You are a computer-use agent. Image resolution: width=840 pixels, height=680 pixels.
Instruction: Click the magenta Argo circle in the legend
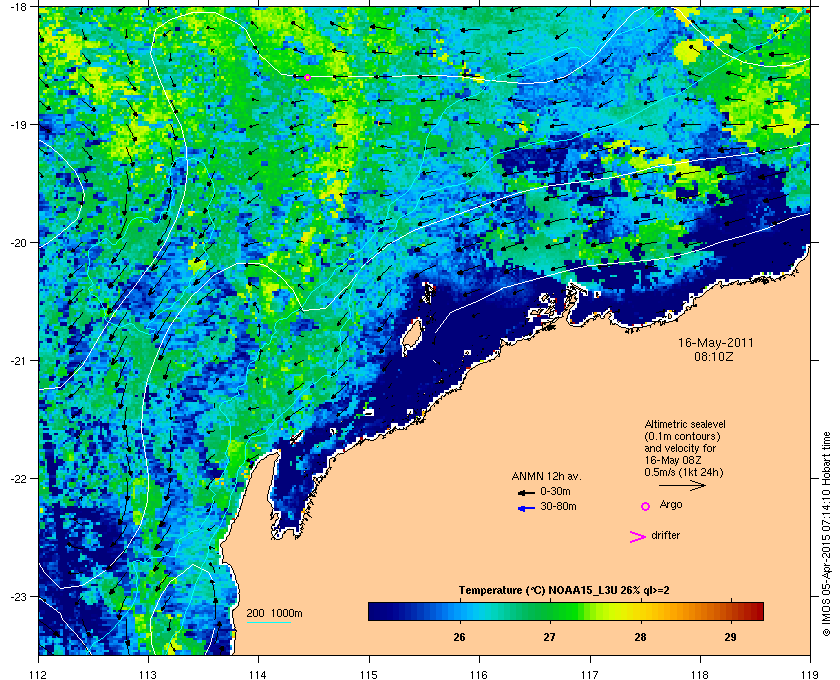tap(646, 506)
